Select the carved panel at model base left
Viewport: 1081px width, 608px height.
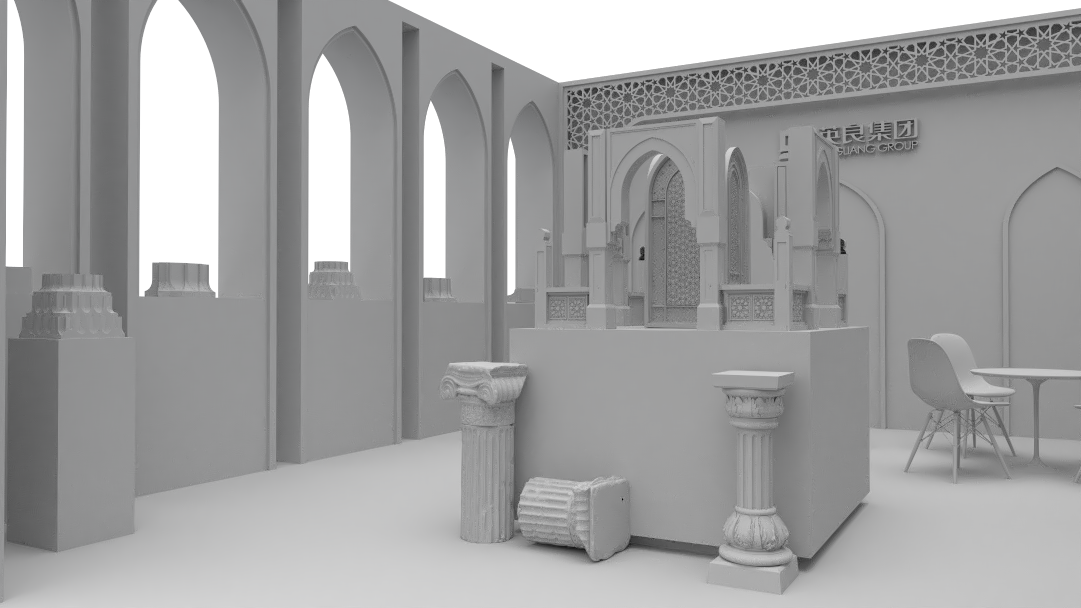(x=566, y=307)
